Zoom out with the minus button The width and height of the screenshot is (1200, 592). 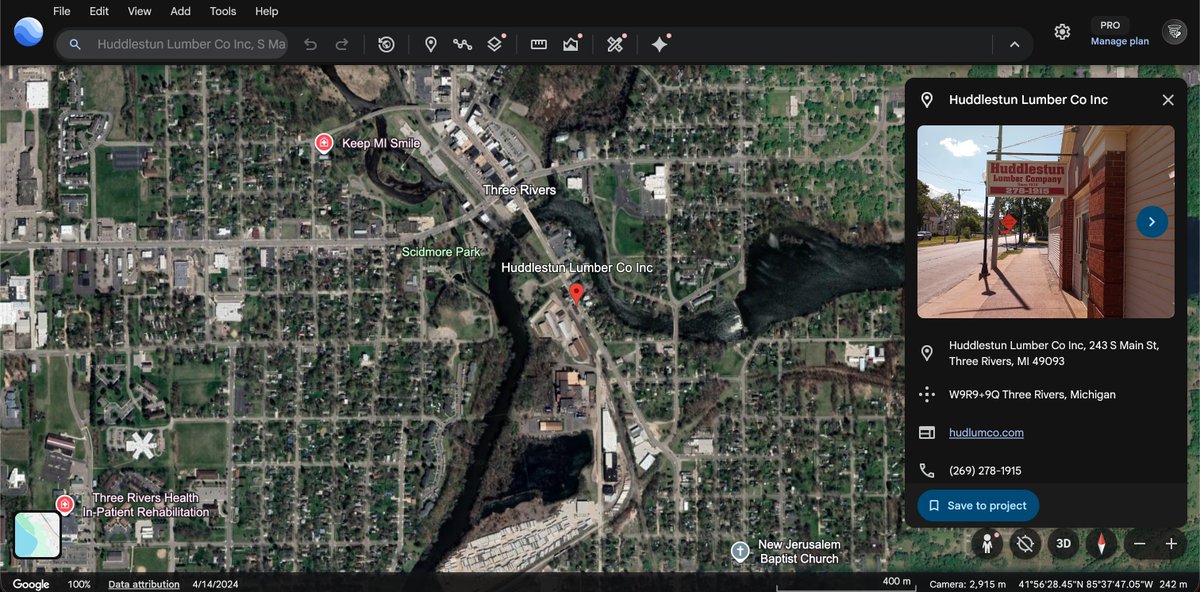point(1138,544)
